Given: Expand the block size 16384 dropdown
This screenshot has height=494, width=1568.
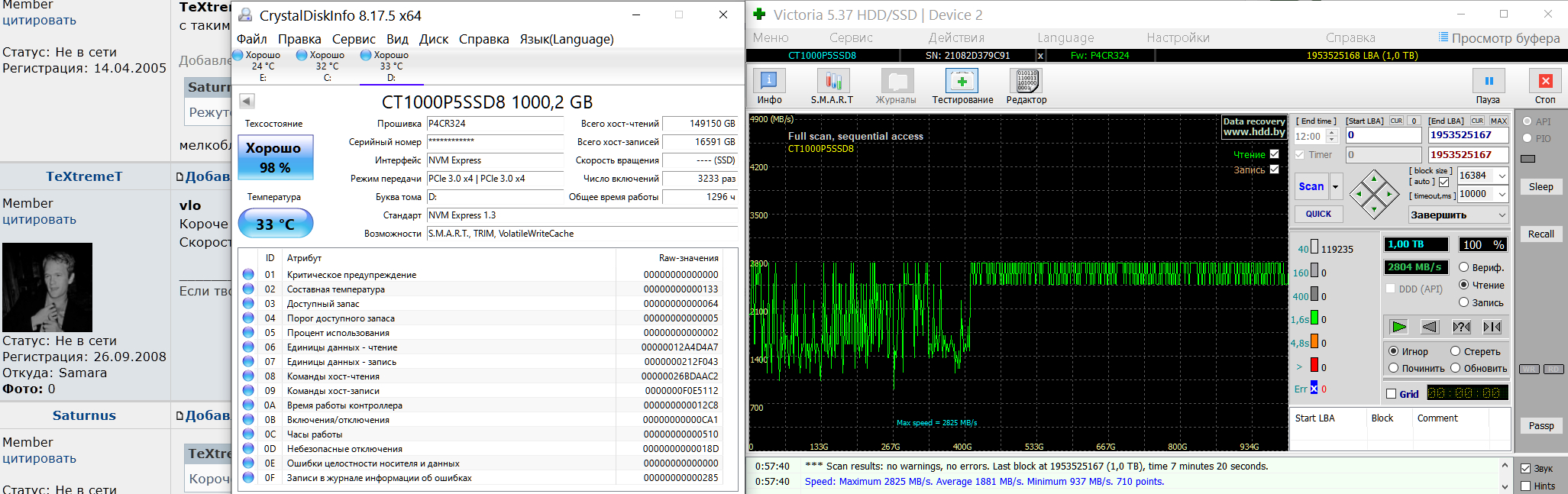Looking at the screenshot, I should pyautogui.click(x=1502, y=176).
